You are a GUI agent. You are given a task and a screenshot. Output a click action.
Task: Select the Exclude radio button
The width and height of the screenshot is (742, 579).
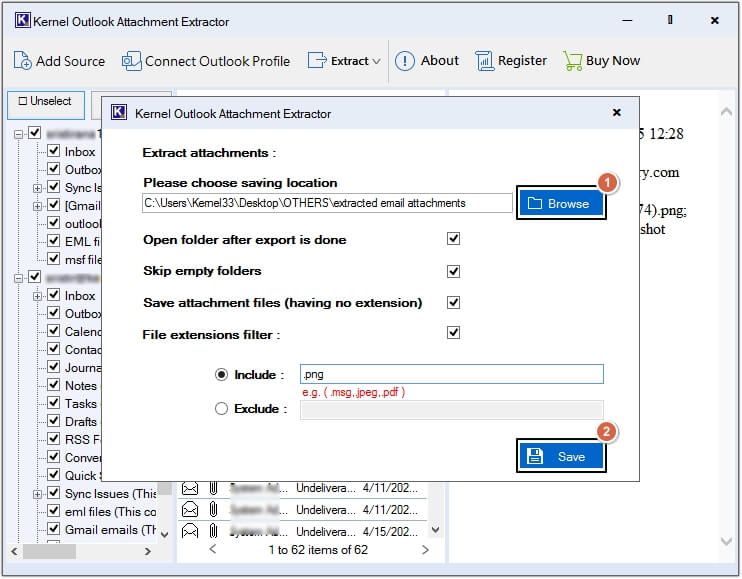click(221, 409)
